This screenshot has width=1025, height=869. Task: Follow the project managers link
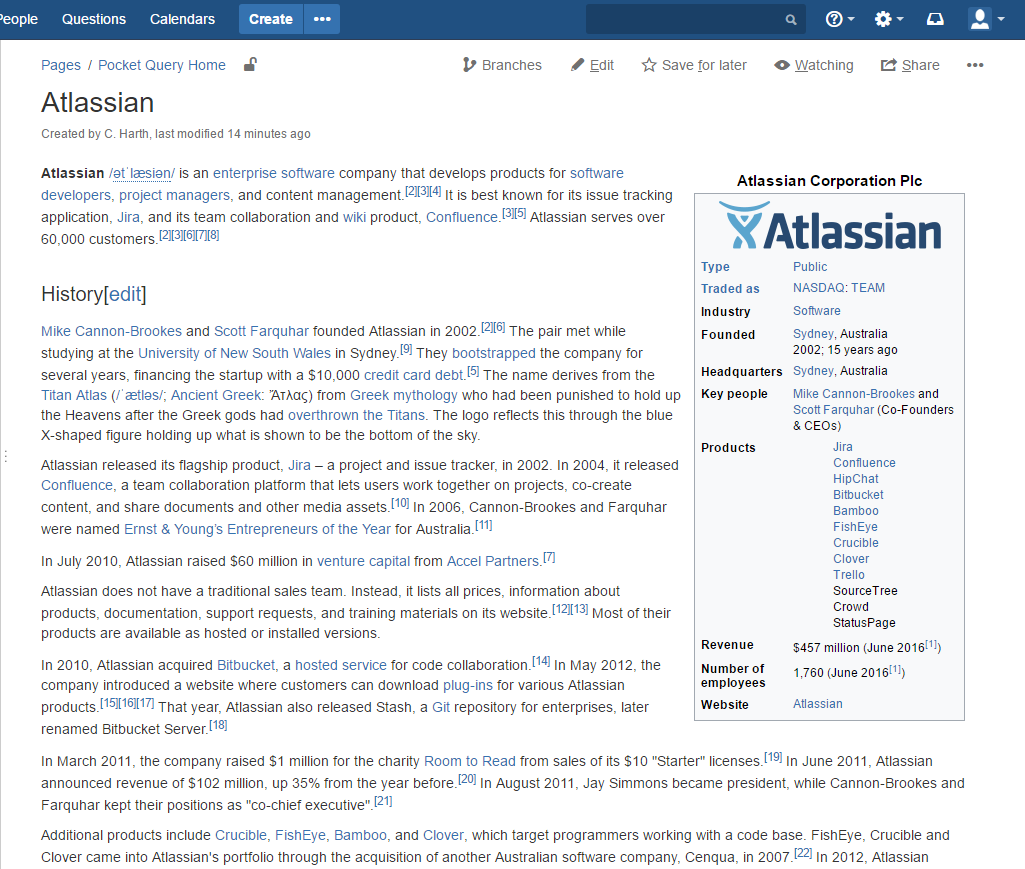click(175, 195)
